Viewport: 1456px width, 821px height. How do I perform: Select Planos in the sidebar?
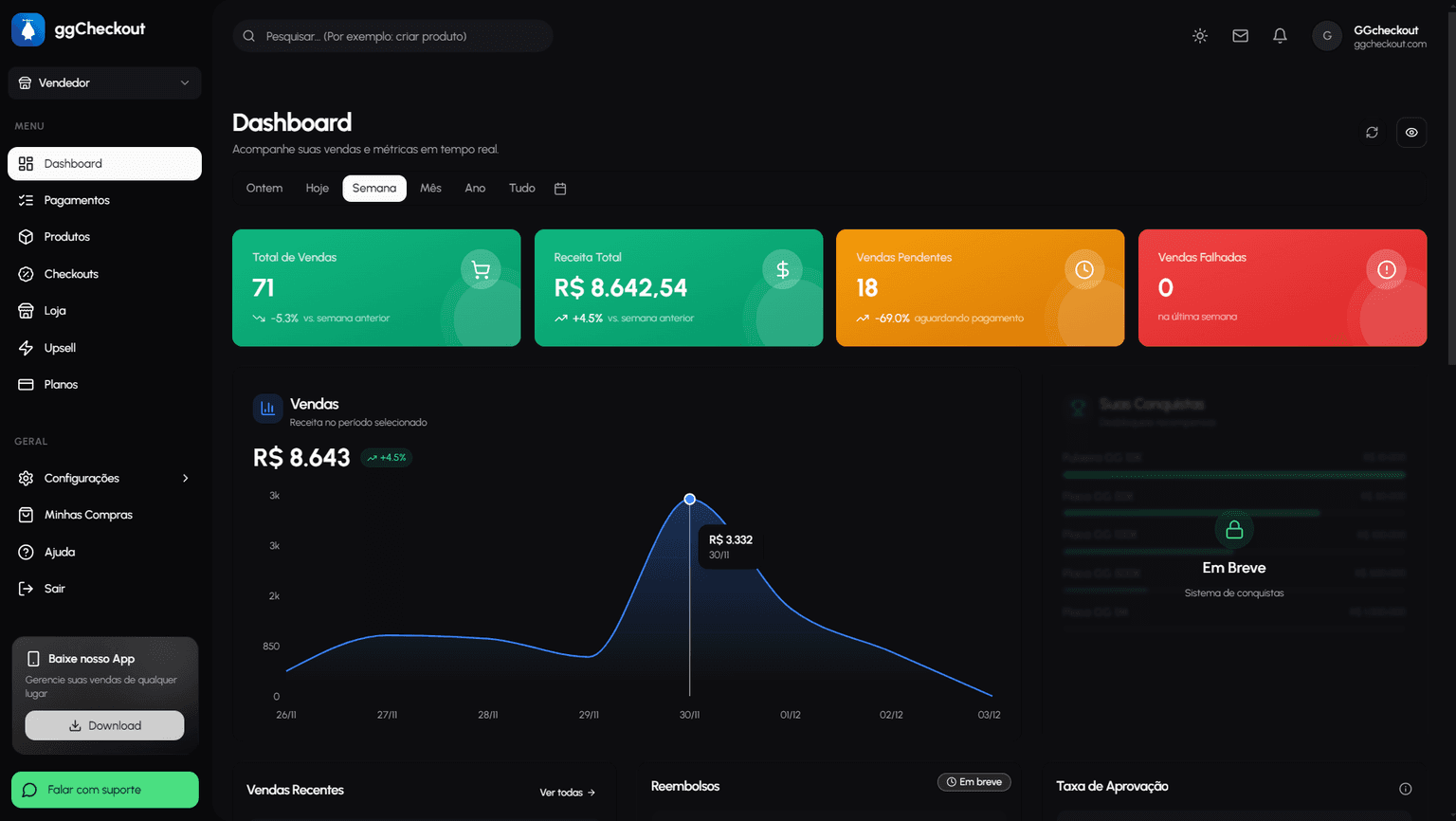[x=59, y=384]
